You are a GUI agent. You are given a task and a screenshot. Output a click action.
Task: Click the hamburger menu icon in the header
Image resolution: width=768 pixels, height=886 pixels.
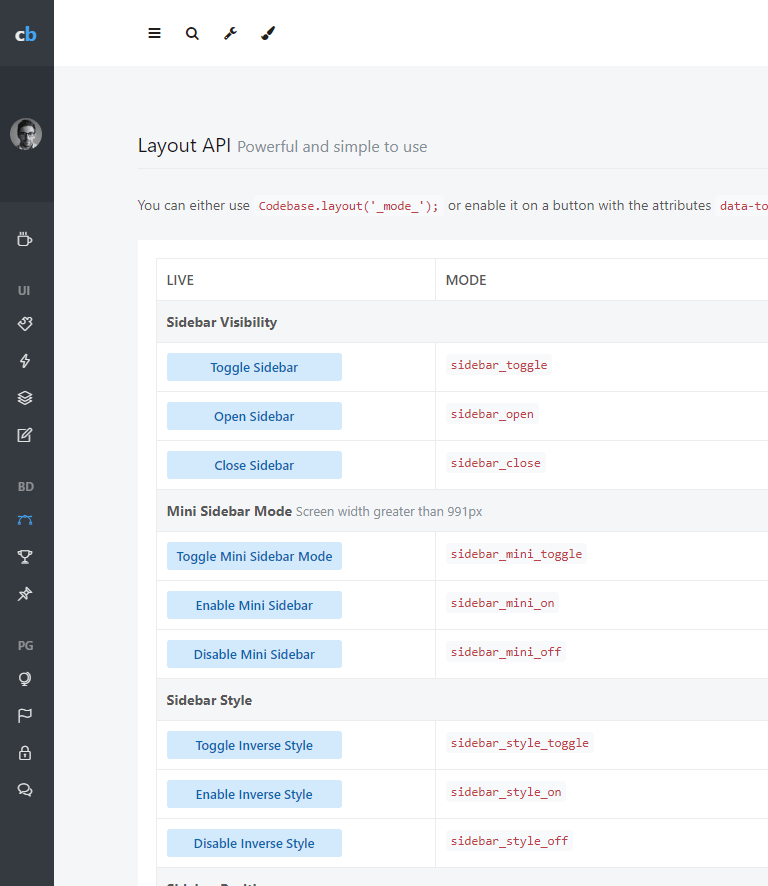point(154,33)
